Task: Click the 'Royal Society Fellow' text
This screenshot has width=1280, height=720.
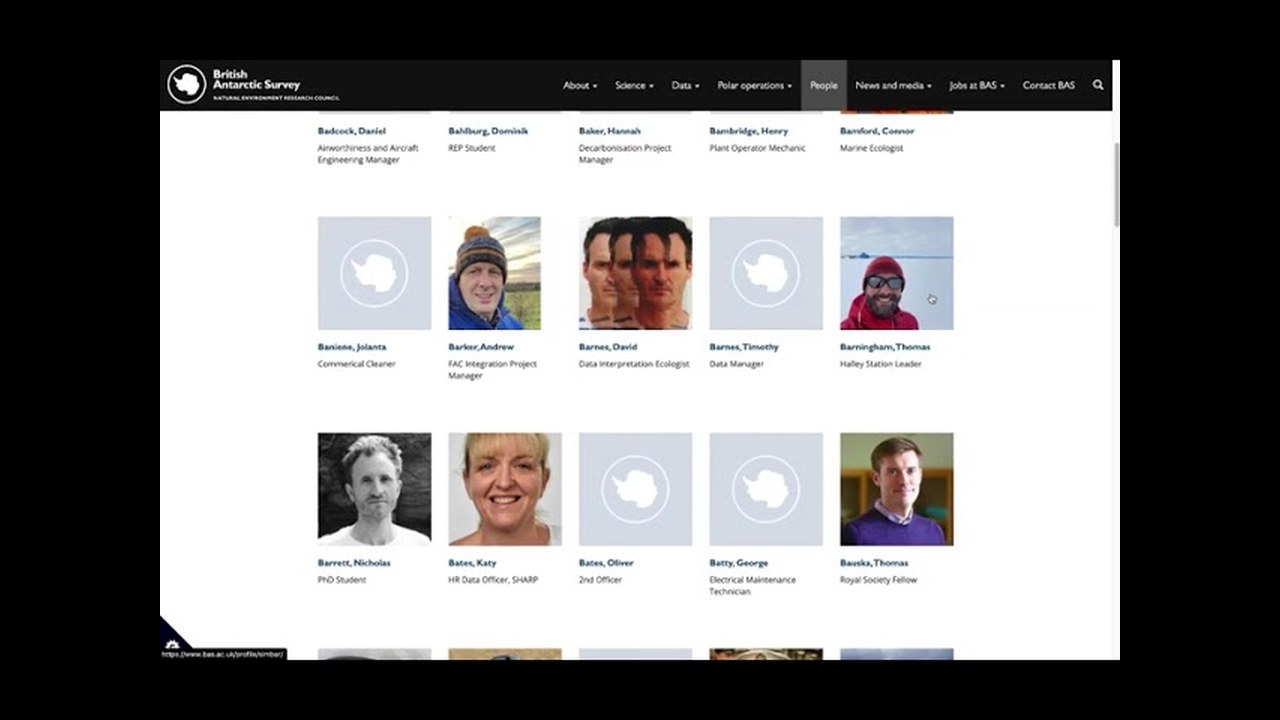Action: point(878,580)
